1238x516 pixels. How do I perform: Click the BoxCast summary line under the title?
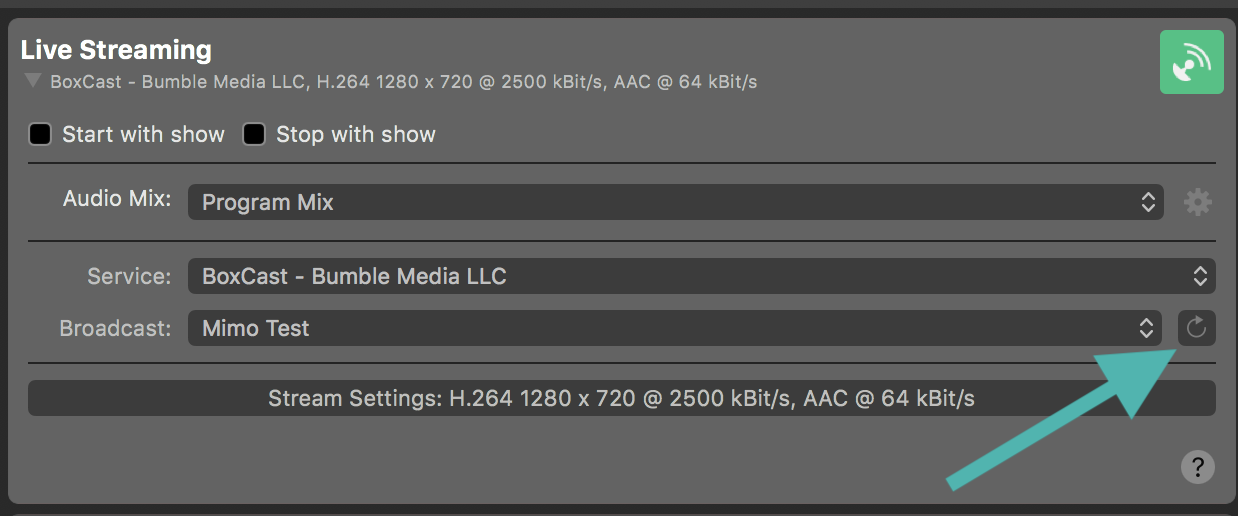point(403,82)
